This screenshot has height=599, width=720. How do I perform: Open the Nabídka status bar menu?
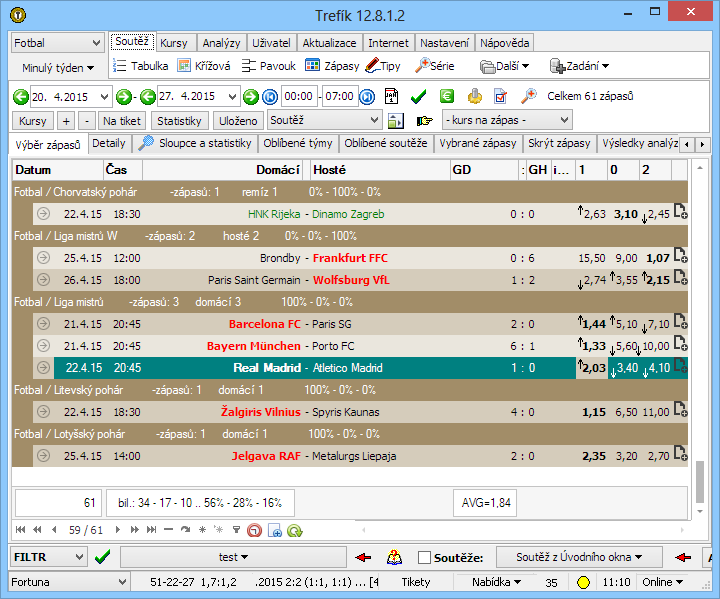point(497,582)
